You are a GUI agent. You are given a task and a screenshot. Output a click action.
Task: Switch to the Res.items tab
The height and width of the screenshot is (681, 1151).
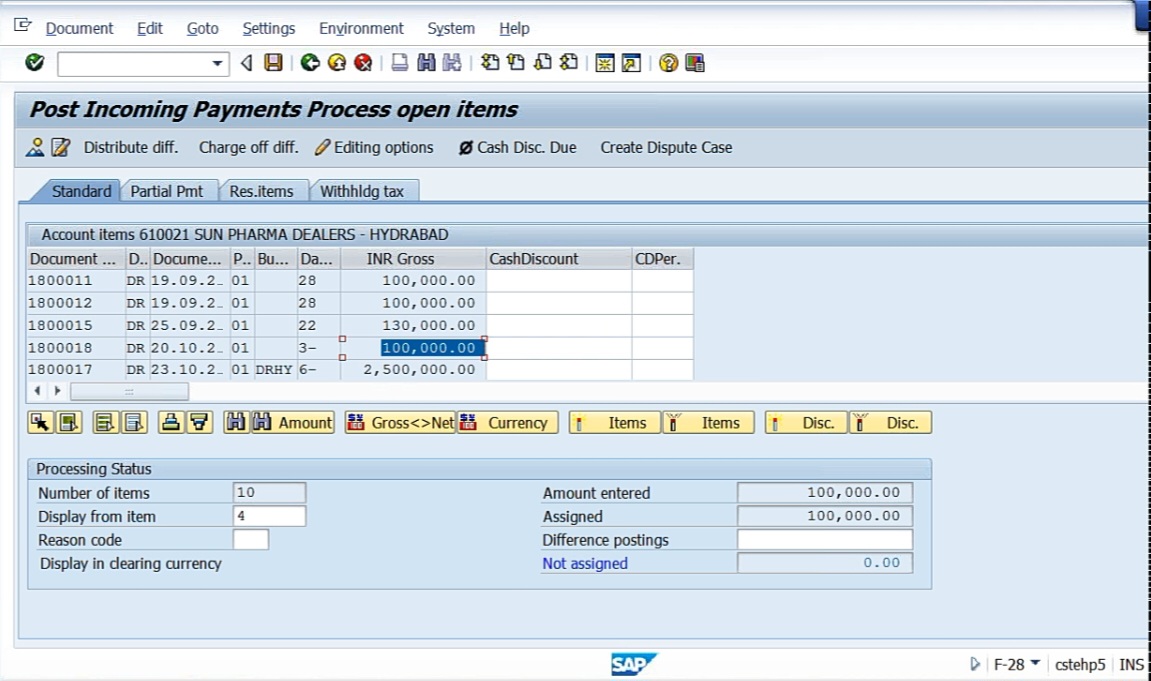tap(261, 192)
